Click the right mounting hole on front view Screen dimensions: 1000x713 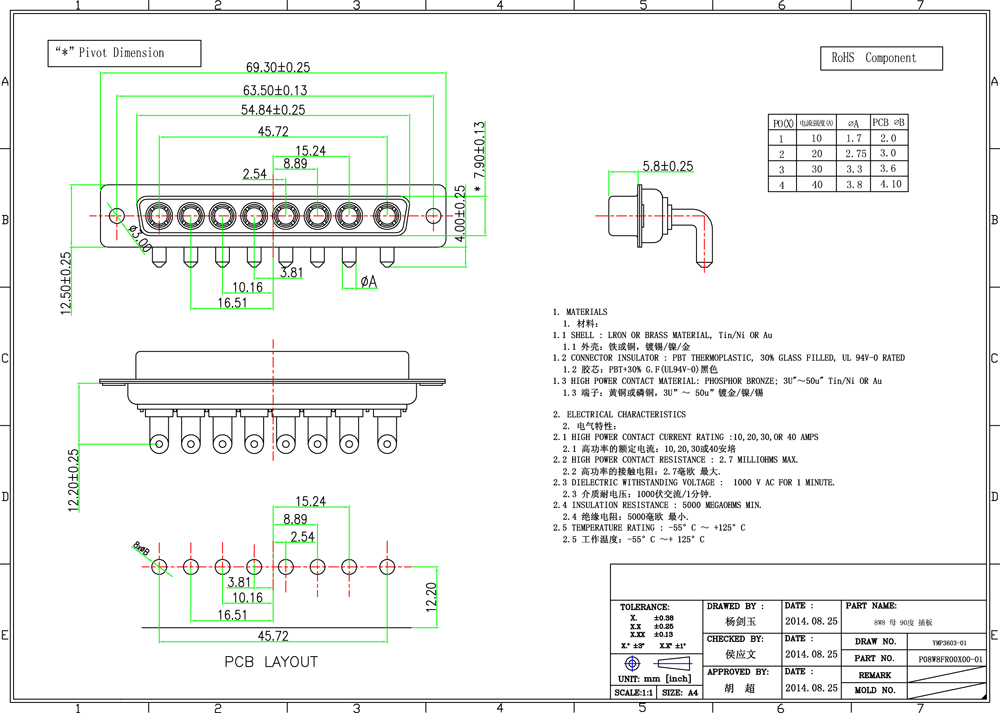[433, 215]
